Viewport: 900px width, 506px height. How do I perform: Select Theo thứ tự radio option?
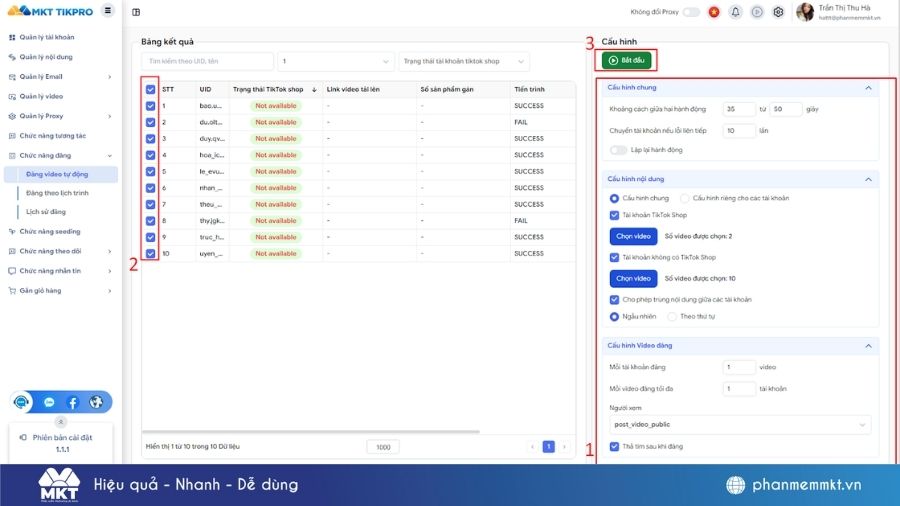(672, 317)
